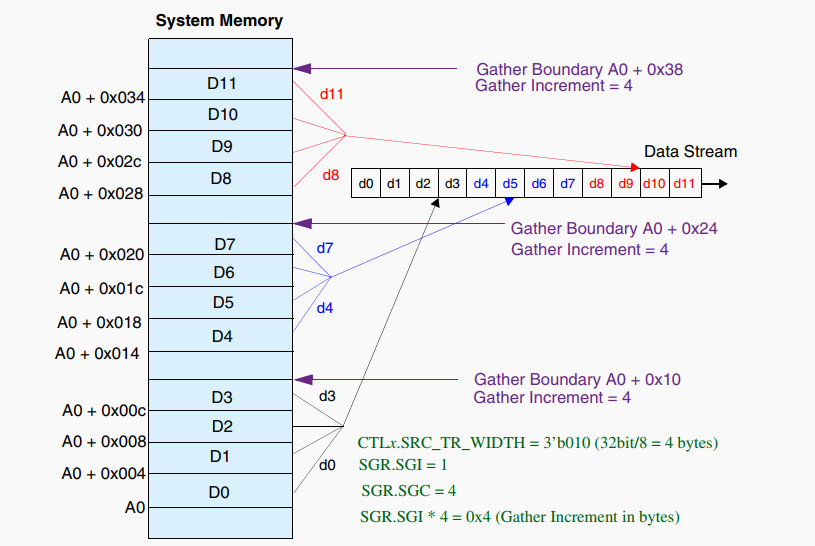Select the D4 memory cell

point(220,335)
